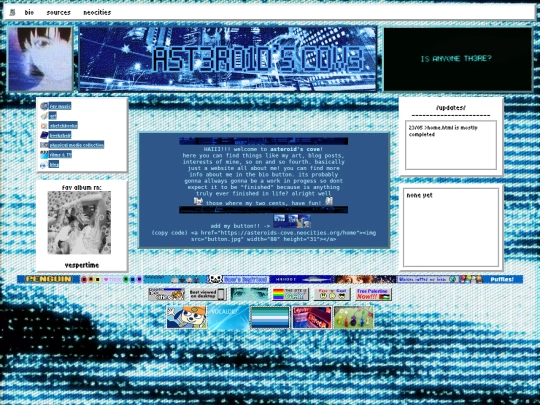Viewport: 540px width, 405px height.
Task: Click the 'Free Palestine Now!!!' badge
Action: 374,294
